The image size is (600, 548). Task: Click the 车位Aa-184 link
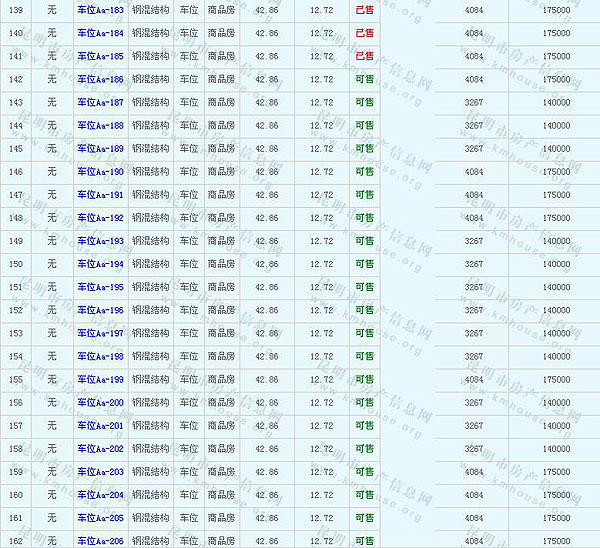(x=101, y=33)
